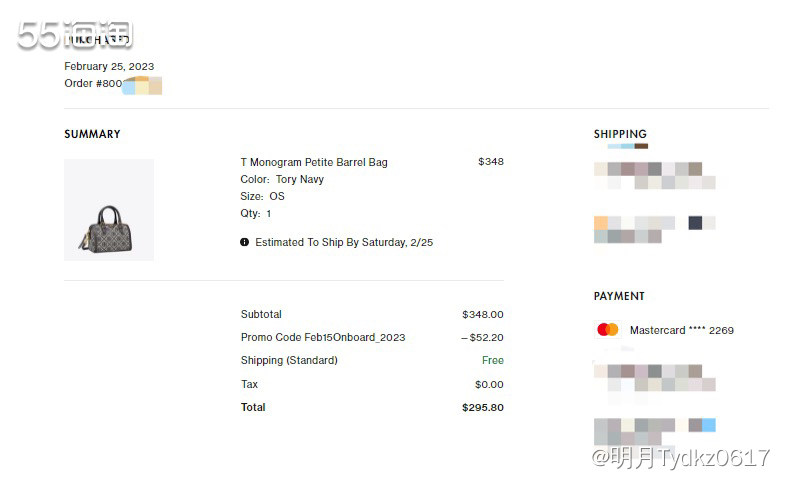Screen dimensions: 790x494
Task: Select the SUMMARY section heading
Action: coord(92,134)
